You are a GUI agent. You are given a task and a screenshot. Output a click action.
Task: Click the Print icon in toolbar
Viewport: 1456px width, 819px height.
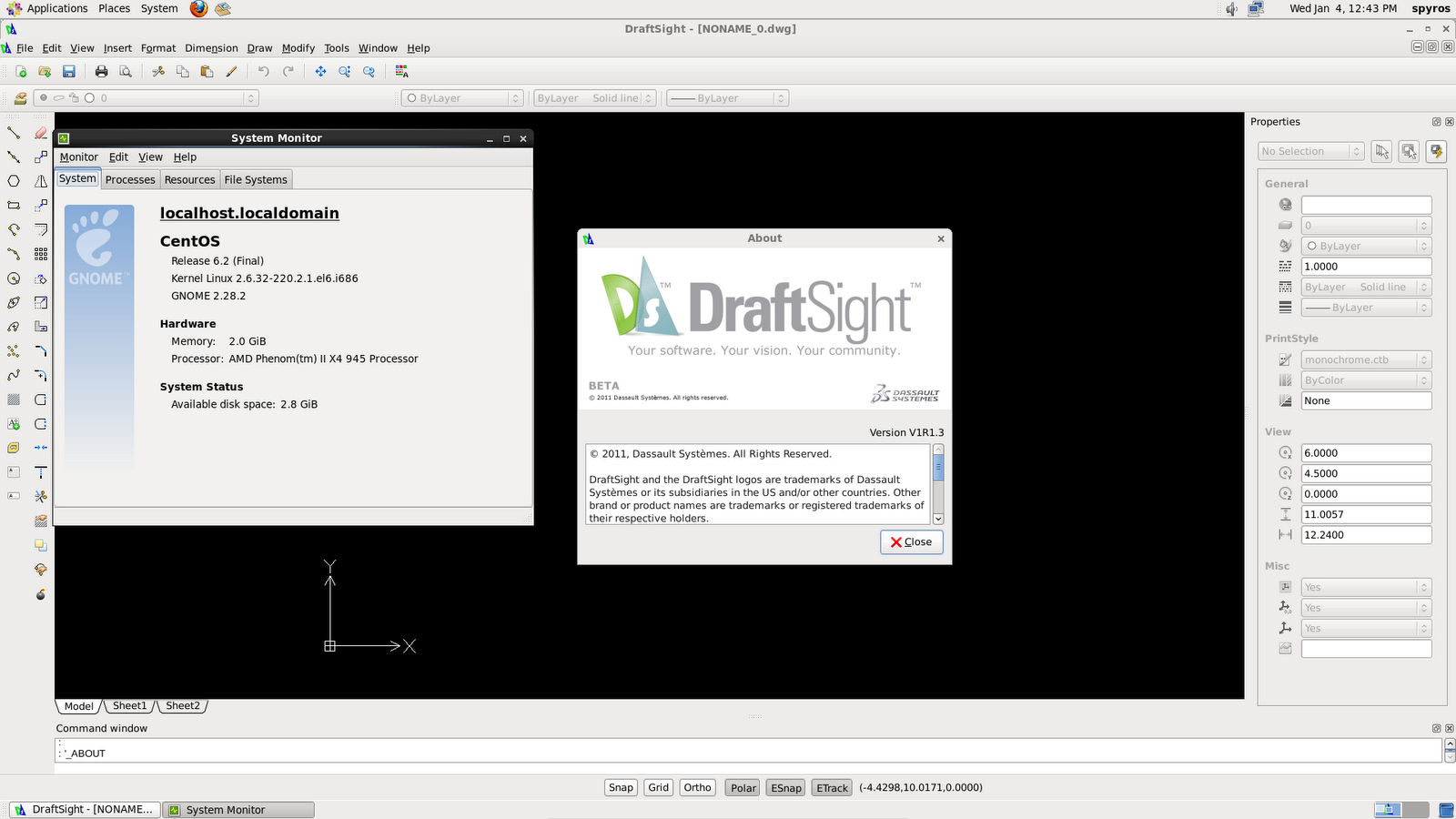click(101, 71)
